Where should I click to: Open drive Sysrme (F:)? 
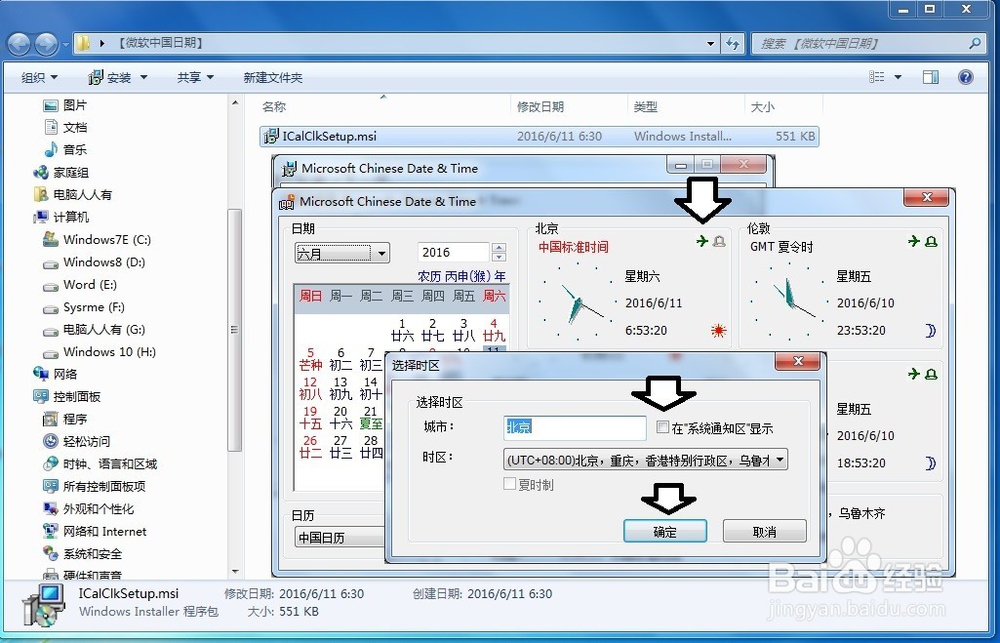coord(84,307)
